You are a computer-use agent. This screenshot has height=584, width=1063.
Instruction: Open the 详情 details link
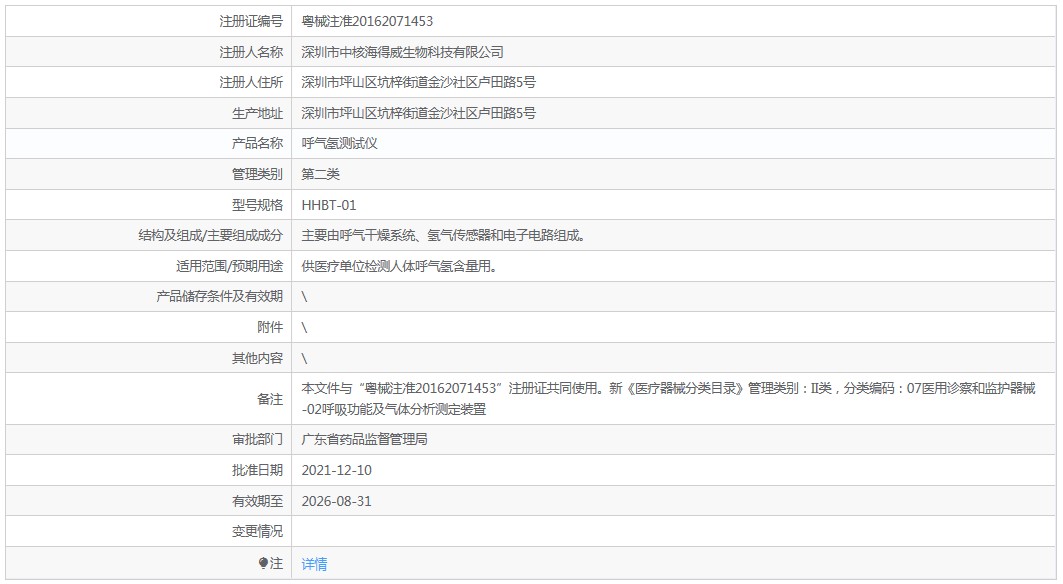coord(314,563)
